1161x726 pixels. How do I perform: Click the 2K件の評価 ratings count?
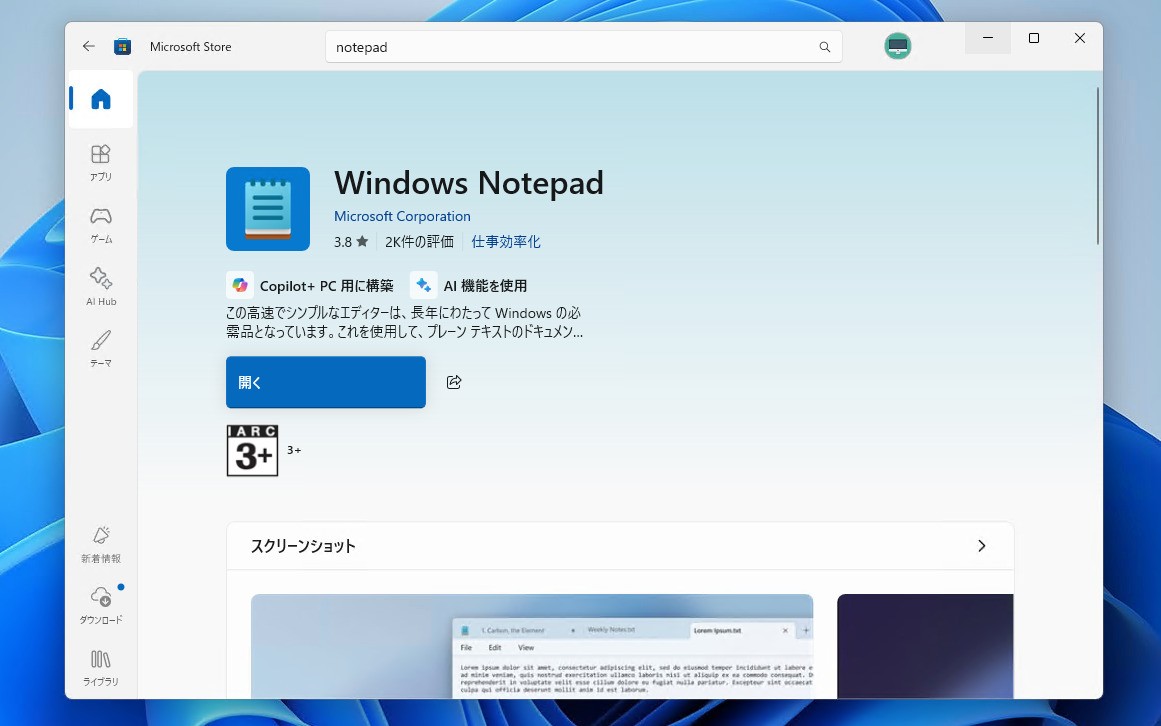(419, 242)
